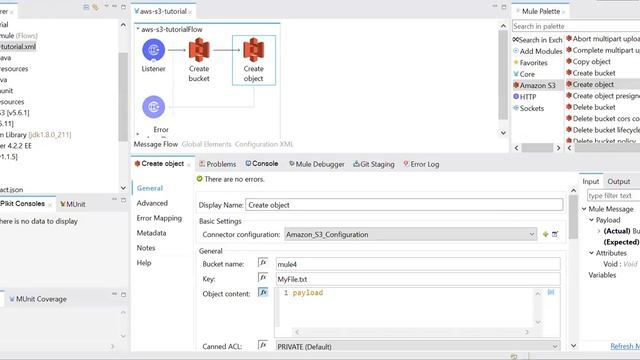Open Advanced section of Create object
The image size is (640, 360).
152,203
